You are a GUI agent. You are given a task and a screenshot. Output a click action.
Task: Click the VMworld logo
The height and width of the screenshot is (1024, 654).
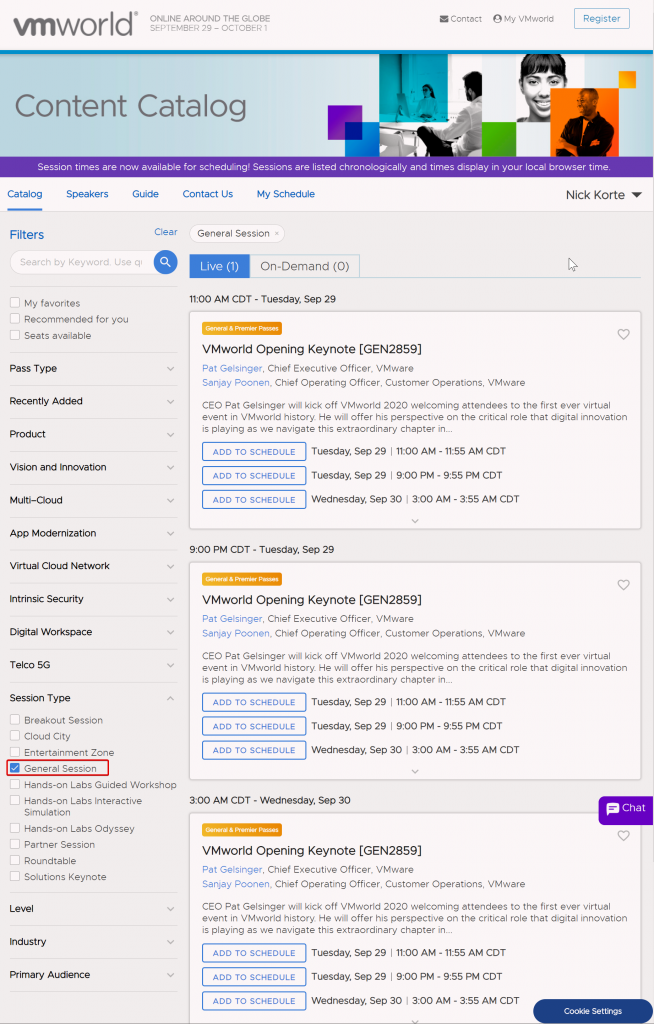point(76,25)
